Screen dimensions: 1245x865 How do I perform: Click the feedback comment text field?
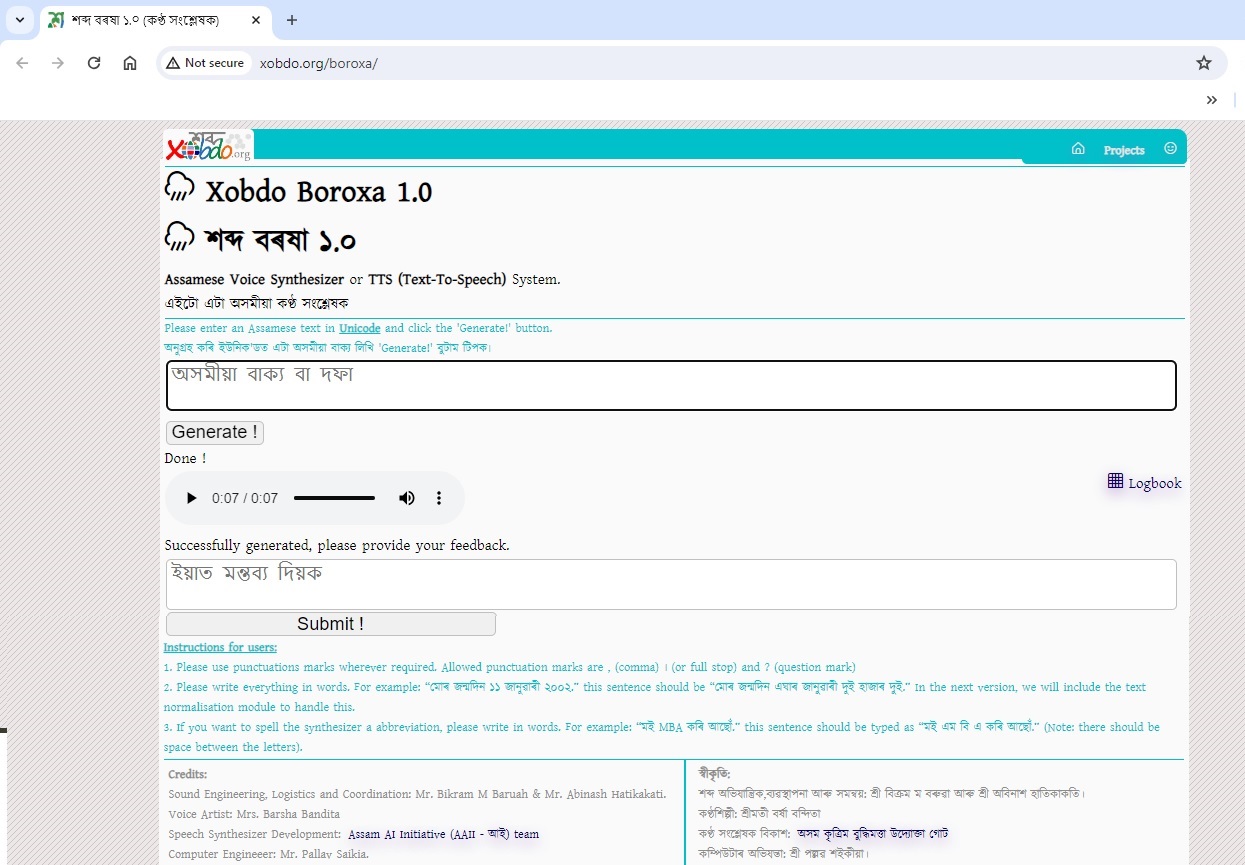click(x=670, y=584)
